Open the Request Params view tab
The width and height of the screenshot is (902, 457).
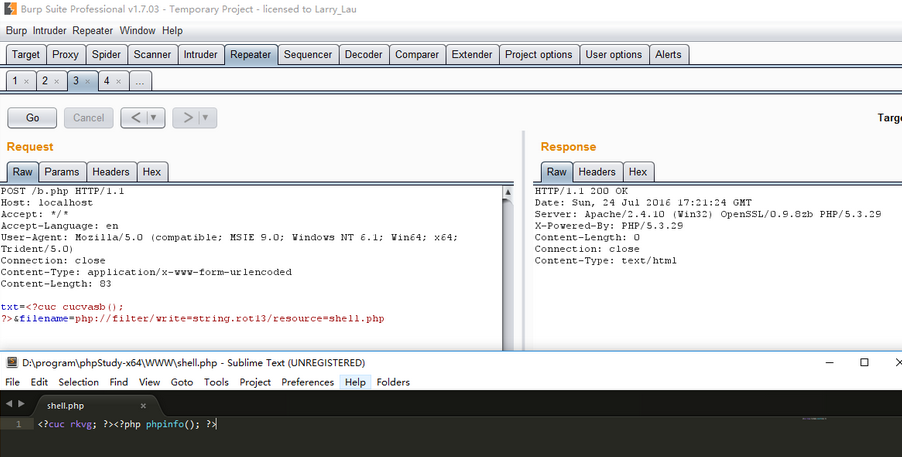[x=62, y=172]
